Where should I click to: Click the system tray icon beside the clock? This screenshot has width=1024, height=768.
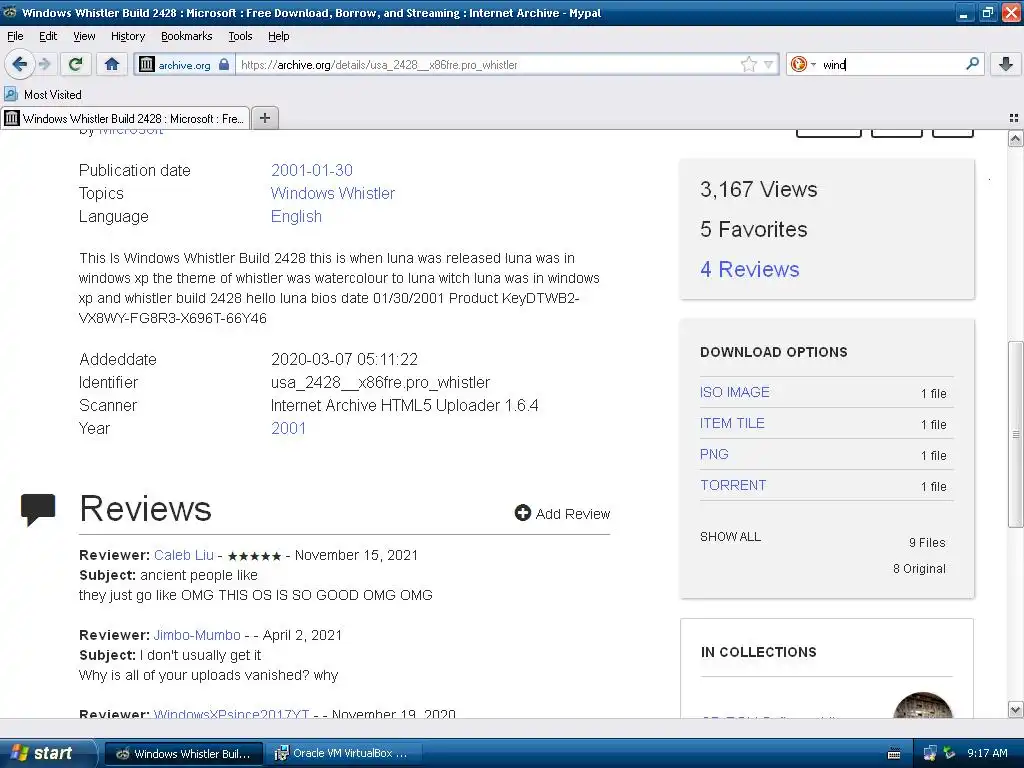pyautogui.click(x=949, y=754)
